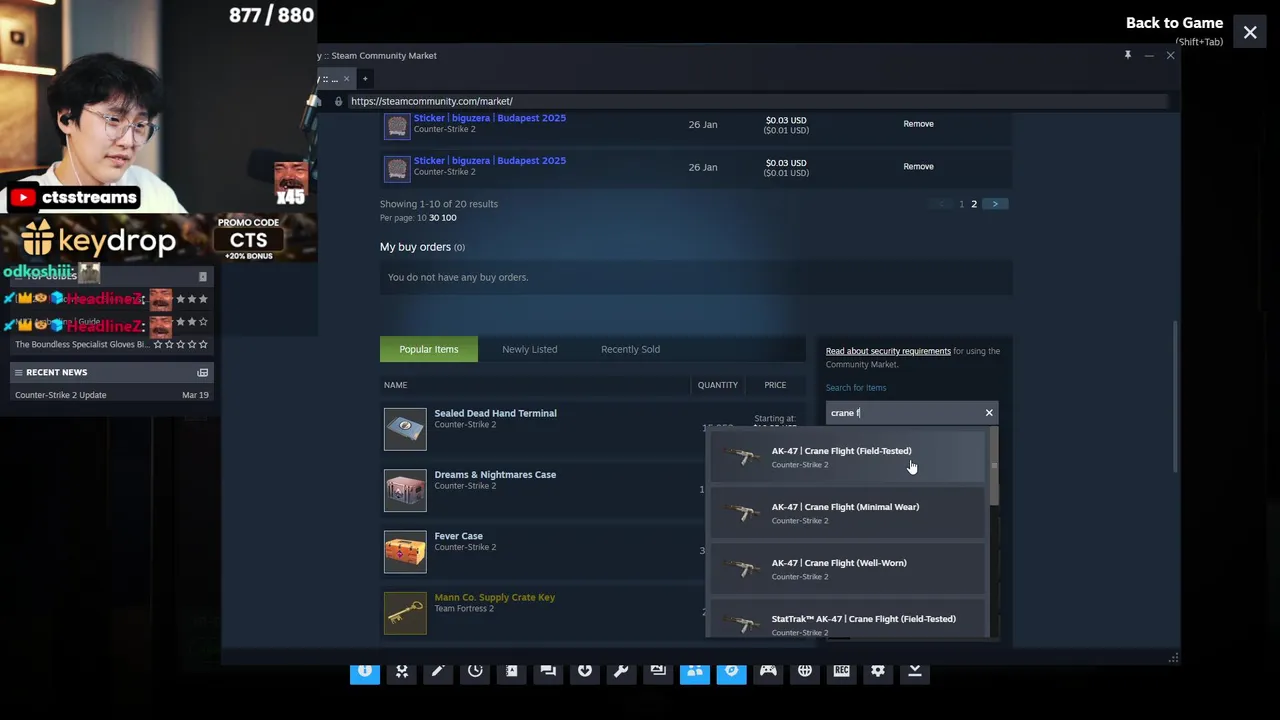Show 30 listings per page
The image size is (1280, 720).
tap(434, 218)
